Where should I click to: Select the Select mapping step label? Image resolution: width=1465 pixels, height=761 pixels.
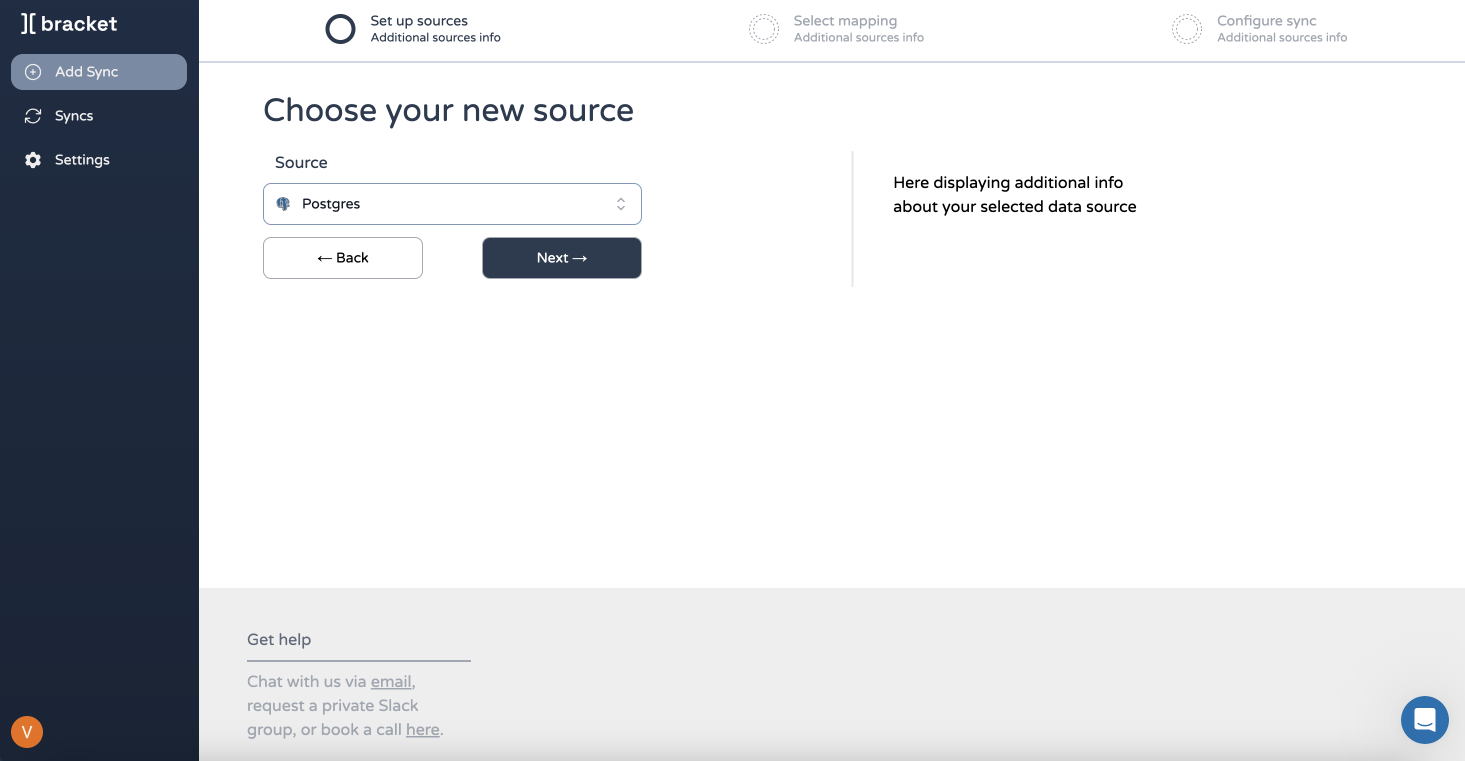(x=845, y=21)
